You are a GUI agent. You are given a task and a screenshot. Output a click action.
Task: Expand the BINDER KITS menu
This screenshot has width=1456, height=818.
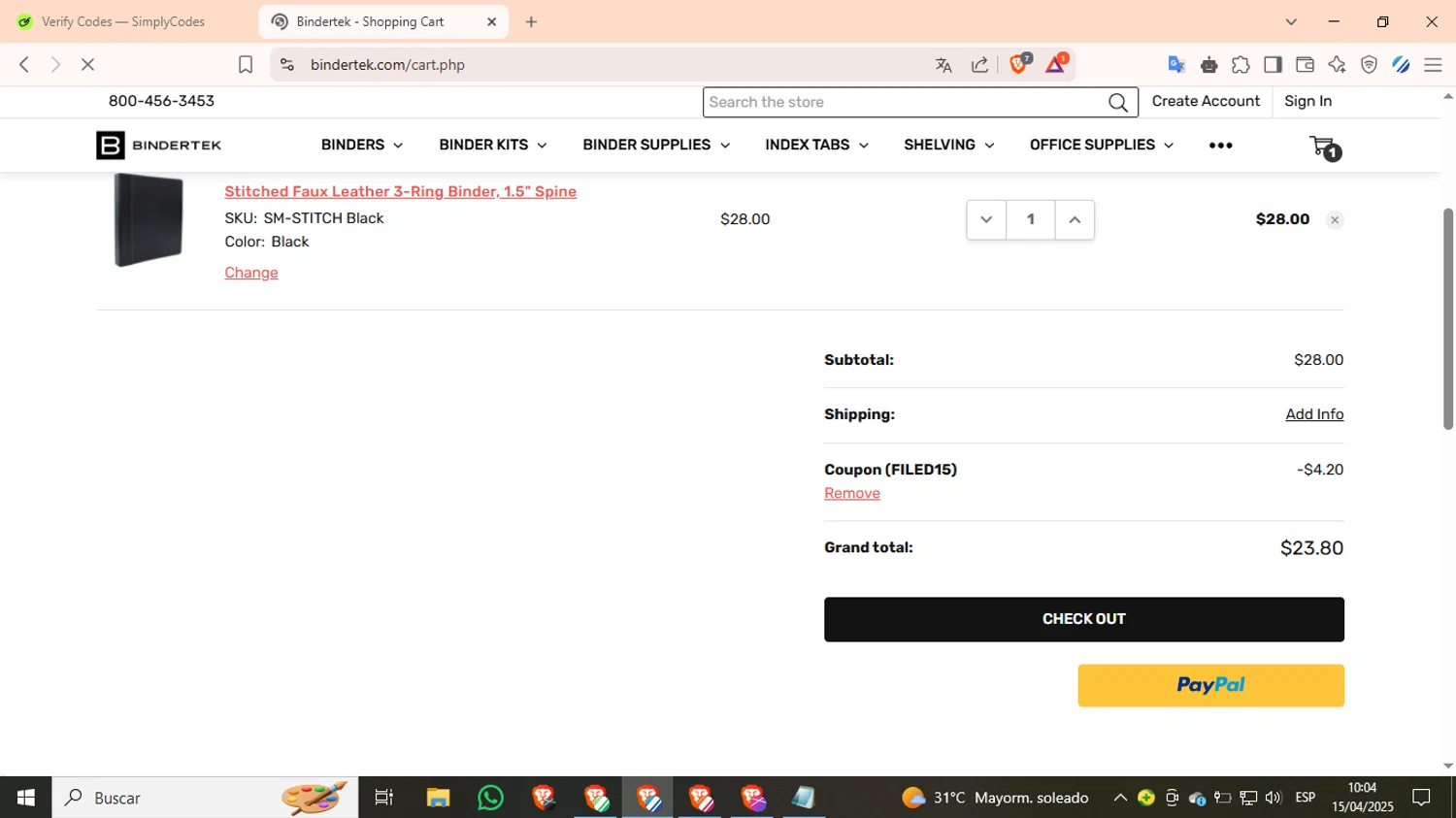(492, 145)
